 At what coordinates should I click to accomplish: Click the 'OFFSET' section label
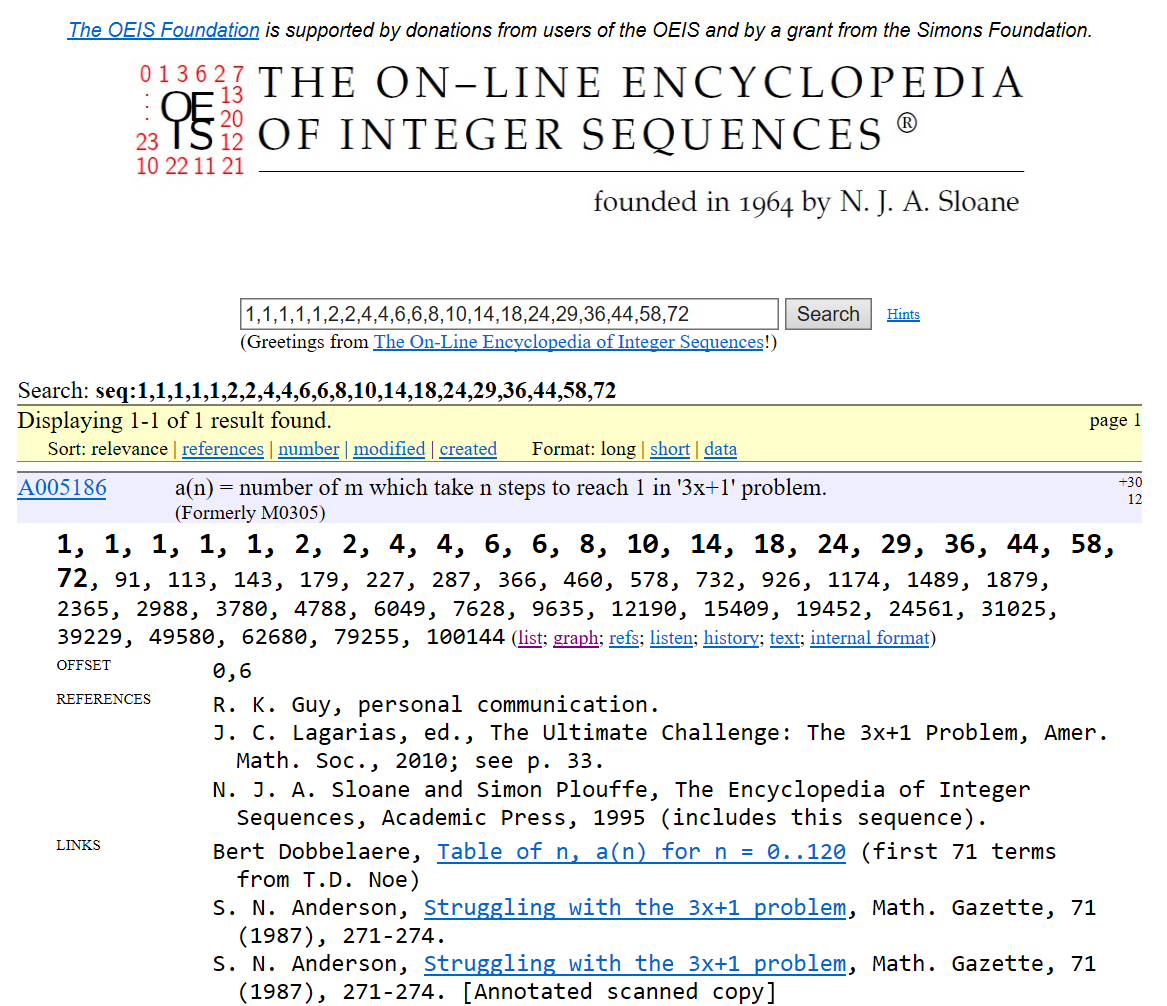pyautogui.click(x=83, y=665)
